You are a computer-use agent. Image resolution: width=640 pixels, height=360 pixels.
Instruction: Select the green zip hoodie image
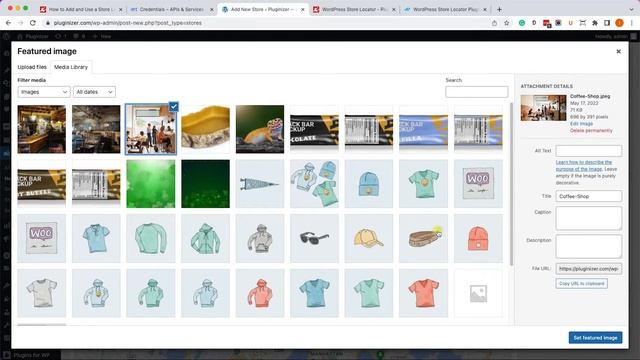(205, 238)
